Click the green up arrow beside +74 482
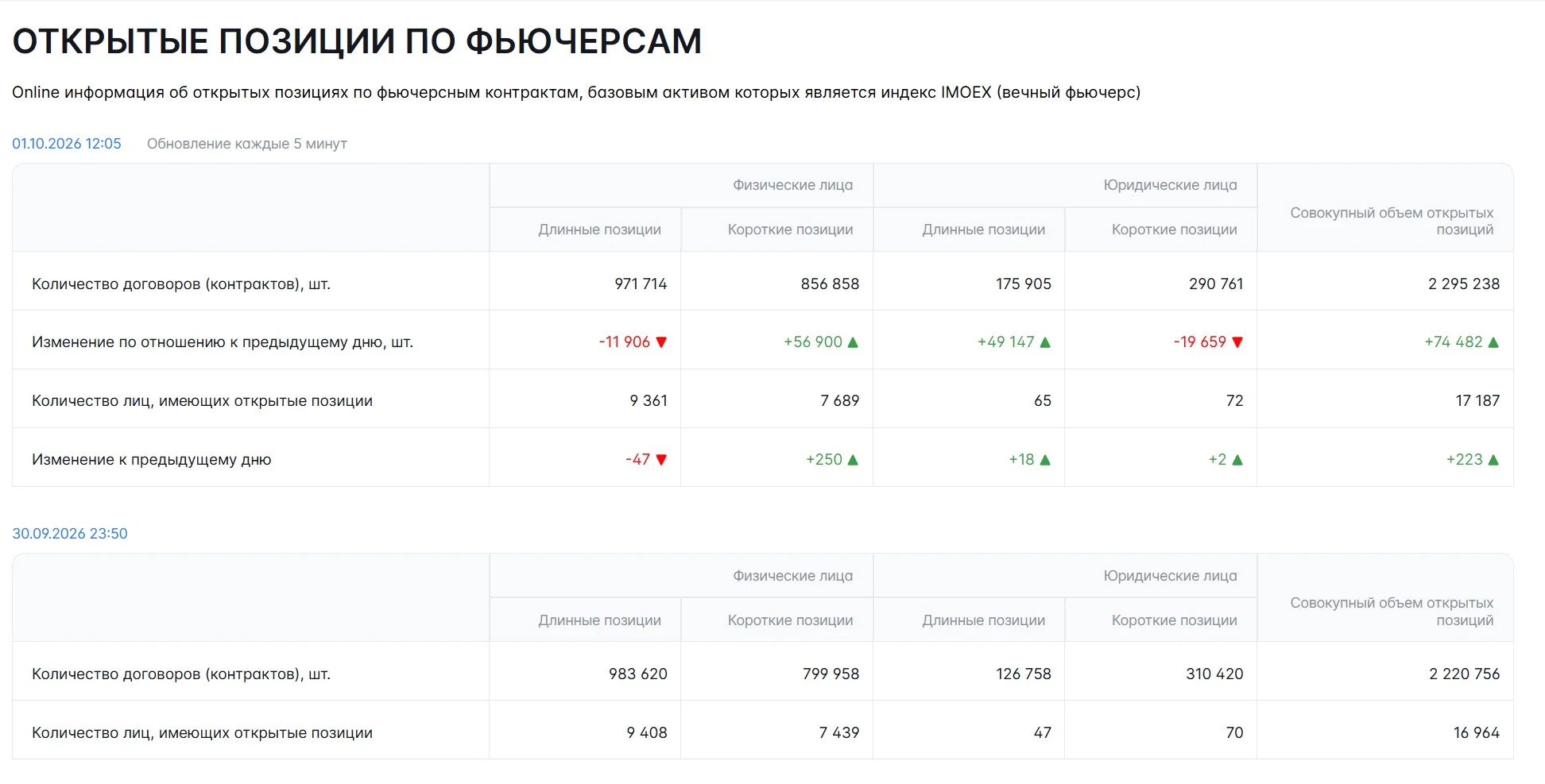Viewport: 1545px width, 784px height. click(1493, 342)
